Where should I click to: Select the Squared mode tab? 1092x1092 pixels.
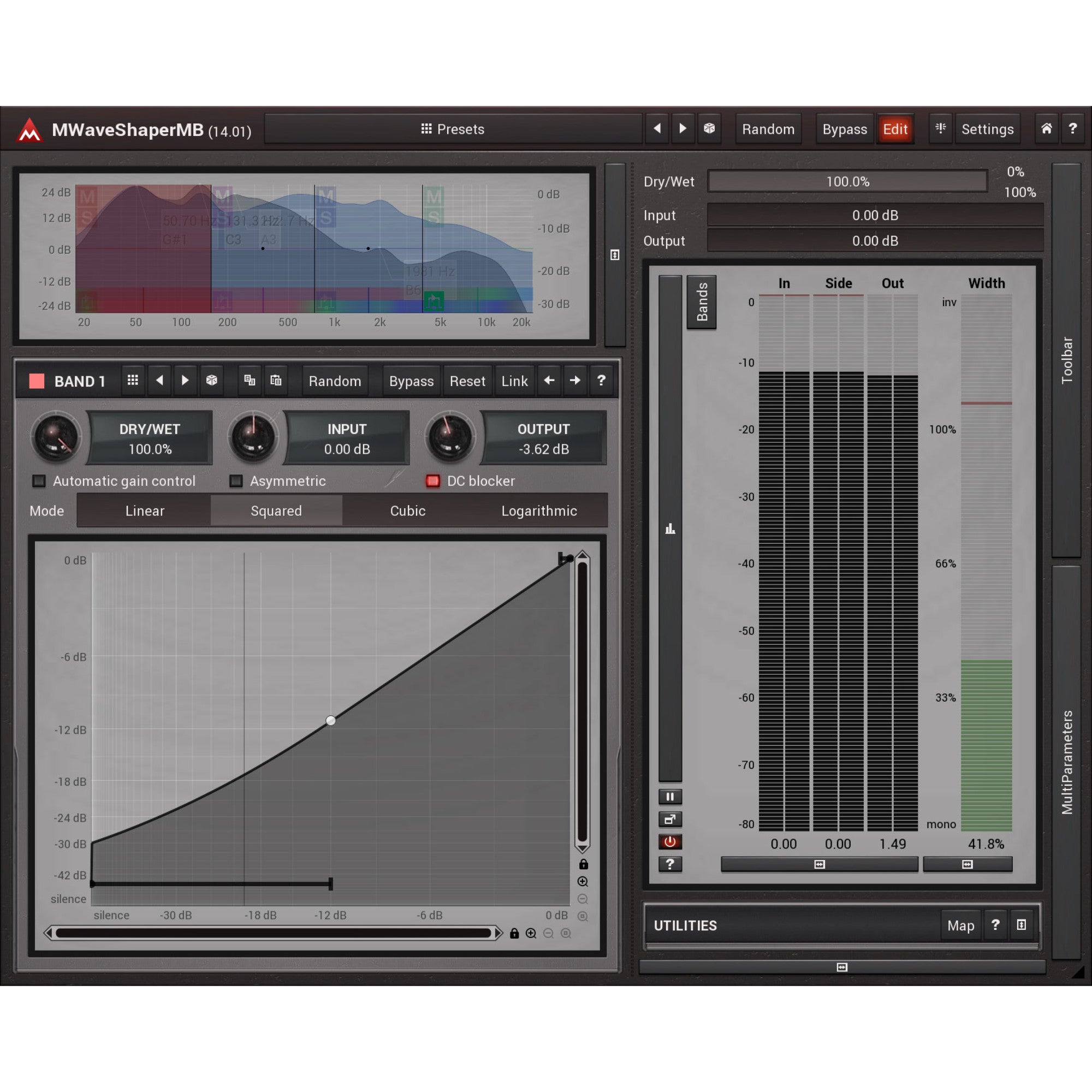click(276, 511)
